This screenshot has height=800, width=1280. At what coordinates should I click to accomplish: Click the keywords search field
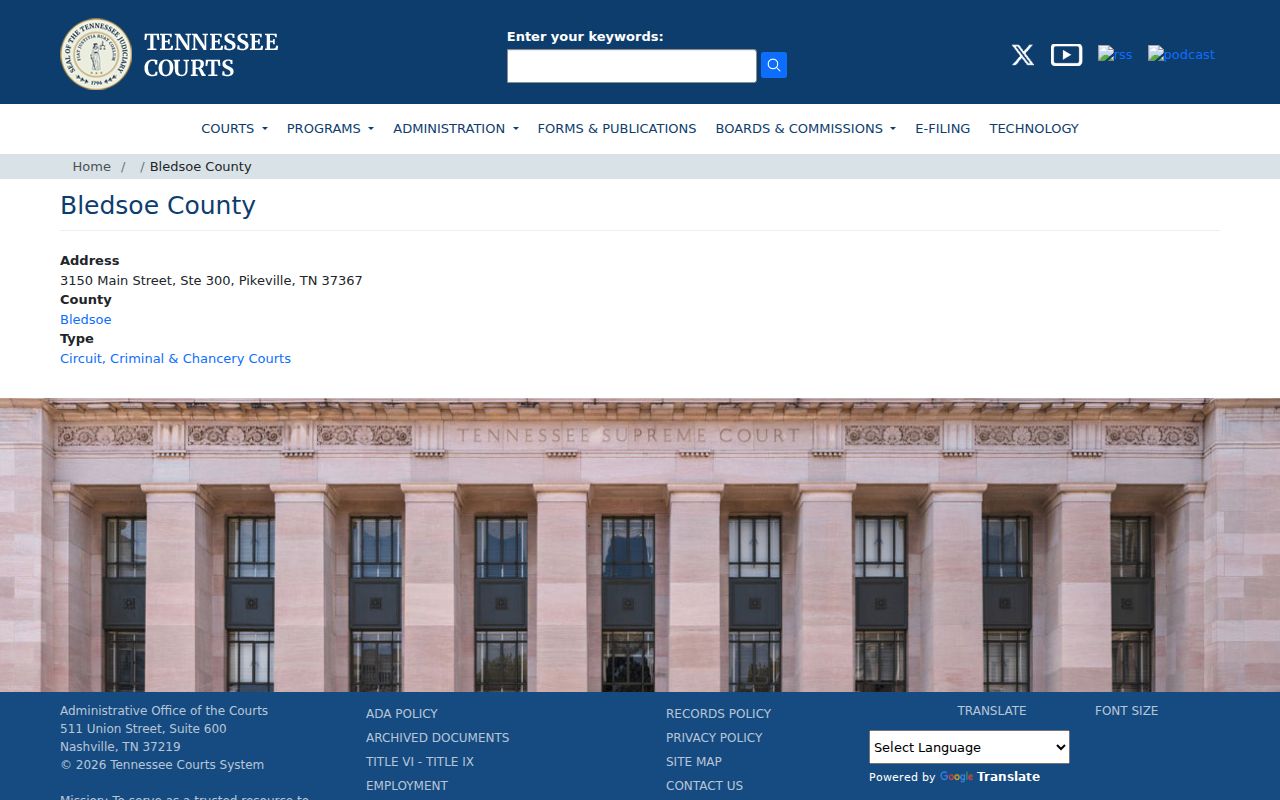632,66
